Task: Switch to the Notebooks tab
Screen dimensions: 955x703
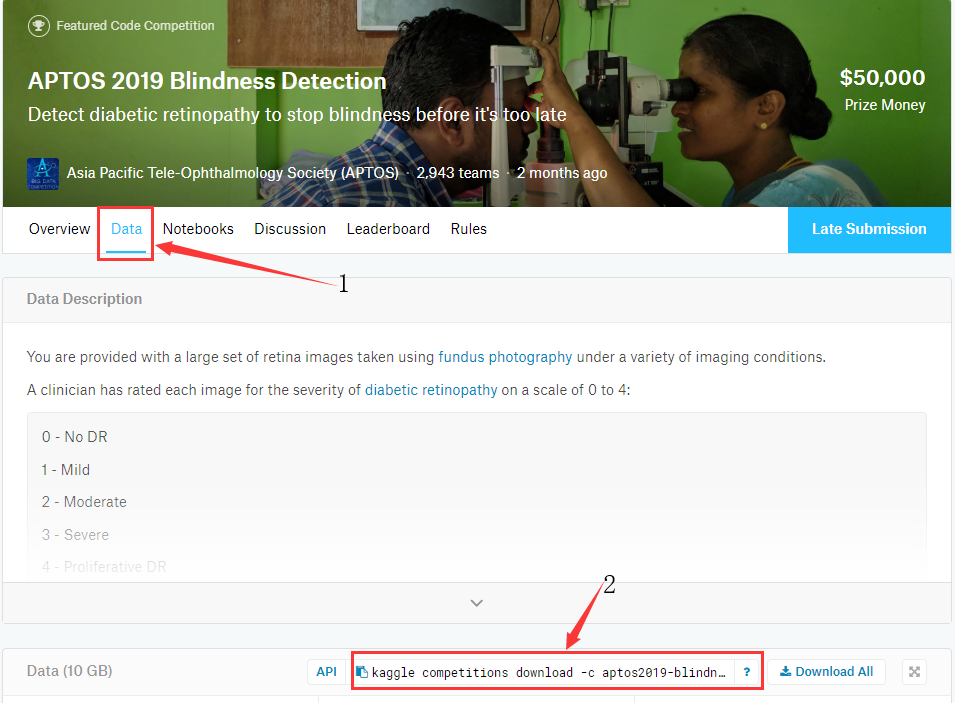Action: click(x=198, y=229)
